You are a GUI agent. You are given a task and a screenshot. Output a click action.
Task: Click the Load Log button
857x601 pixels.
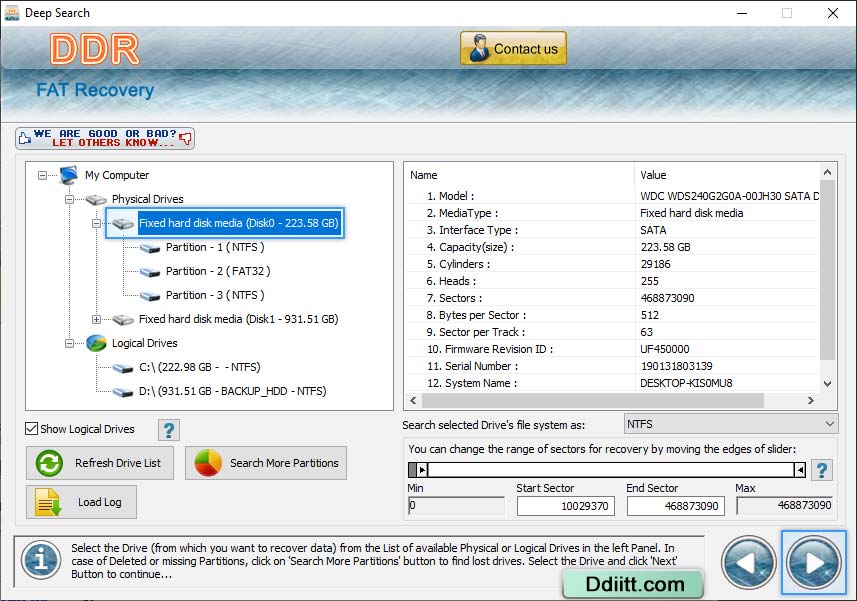[x=81, y=502]
